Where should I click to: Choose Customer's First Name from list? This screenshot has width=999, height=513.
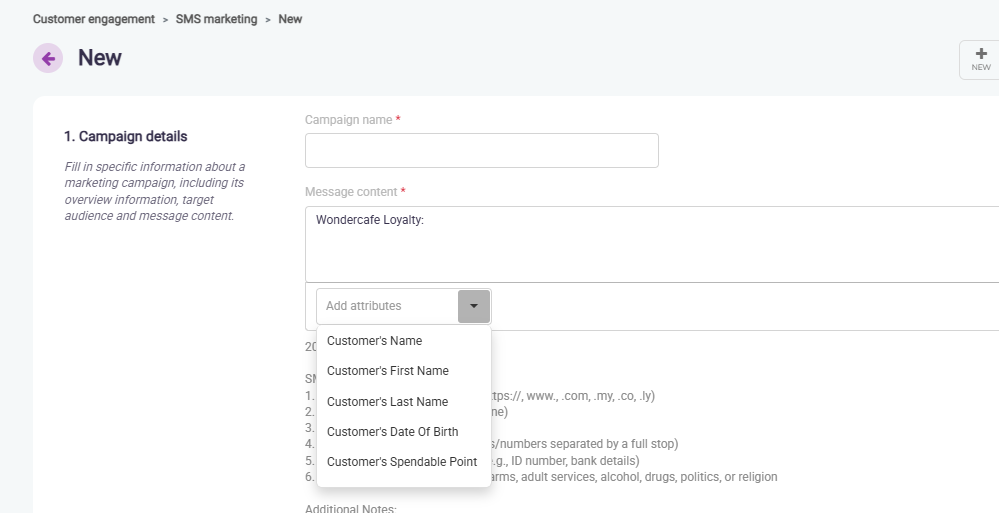coord(387,371)
